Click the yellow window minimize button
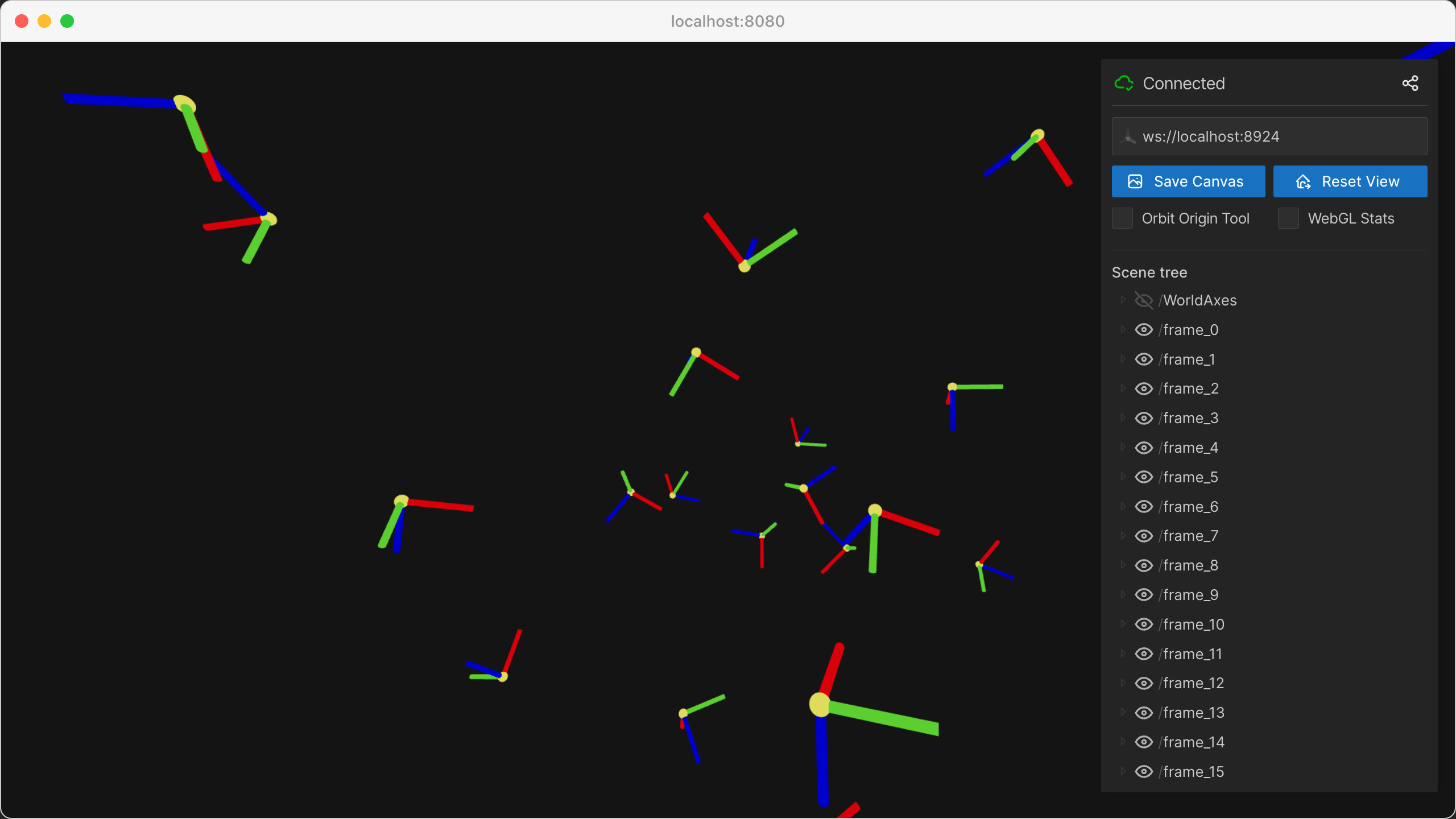 click(44, 21)
